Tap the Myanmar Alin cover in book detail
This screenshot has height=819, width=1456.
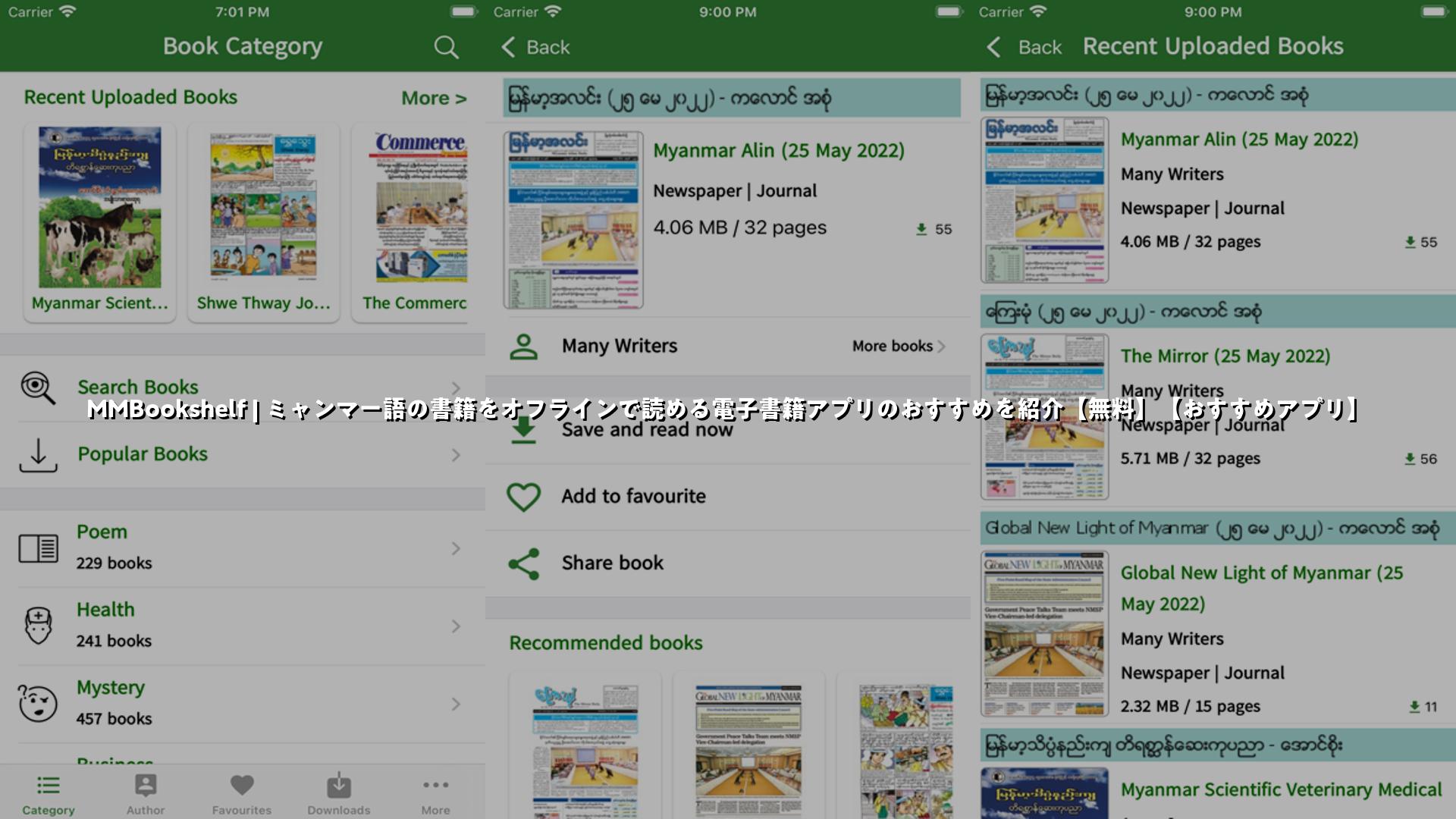(x=573, y=220)
